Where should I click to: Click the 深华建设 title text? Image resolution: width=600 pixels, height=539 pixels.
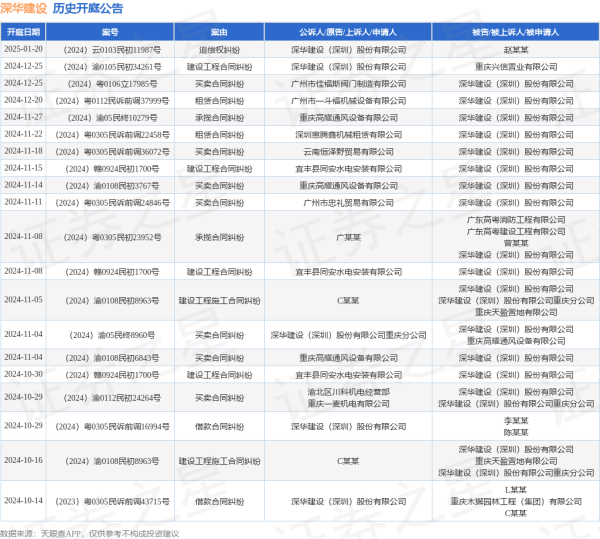coord(23,8)
